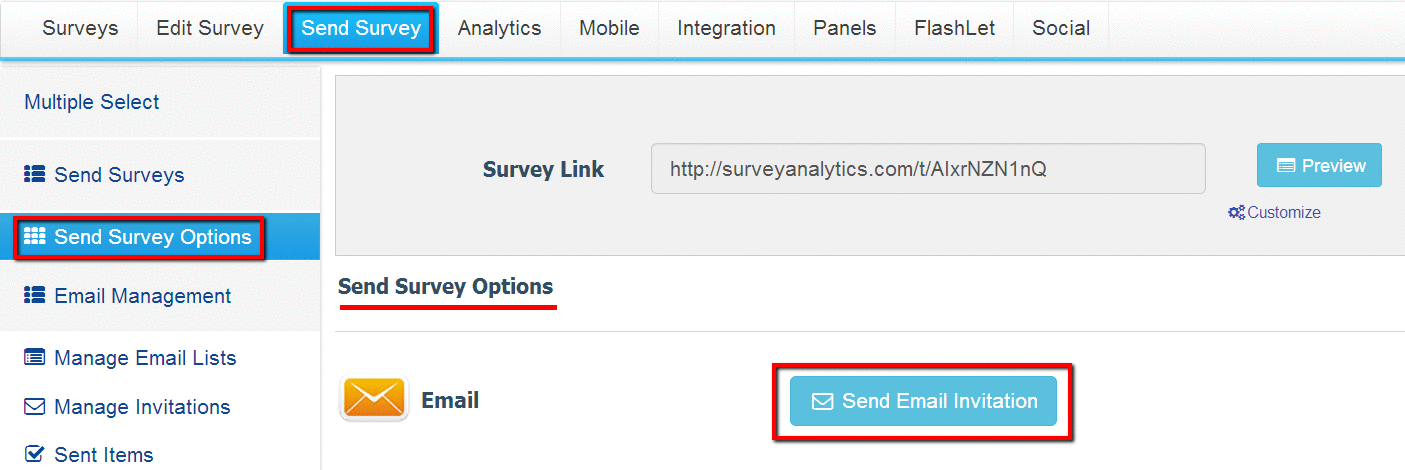The width and height of the screenshot is (1405, 470).
Task: Click the orange Email envelope icon
Action: click(x=374, y=399)
